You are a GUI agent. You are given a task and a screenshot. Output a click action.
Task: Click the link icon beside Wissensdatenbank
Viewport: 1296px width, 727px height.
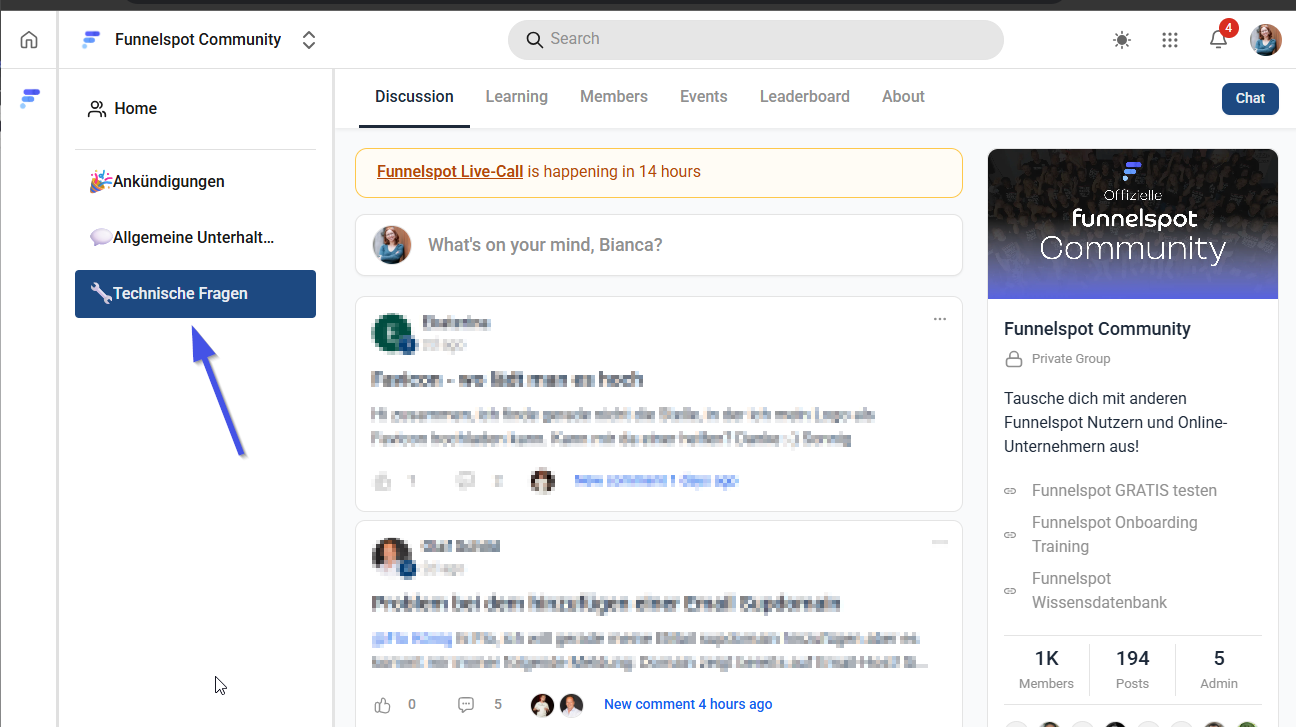click(1010, 591)
